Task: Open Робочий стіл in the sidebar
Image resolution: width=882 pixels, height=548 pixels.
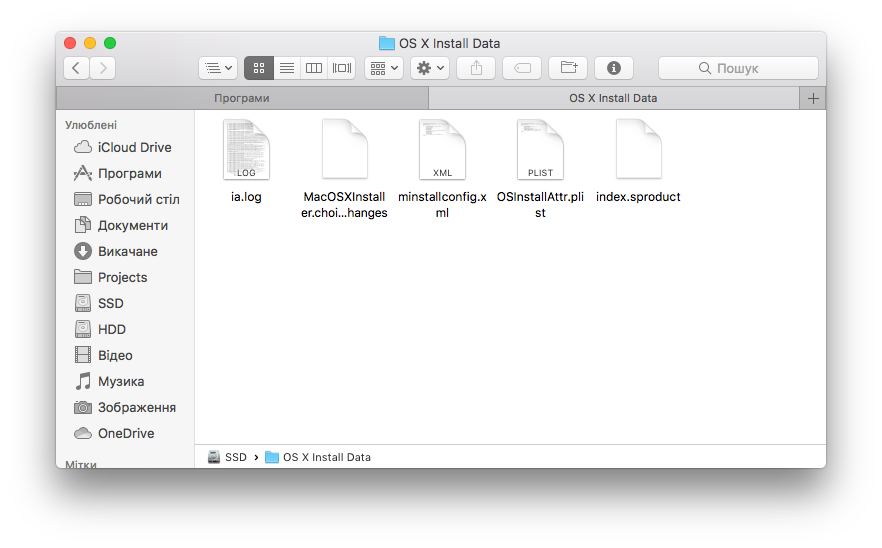Action: tap(127, 199)
